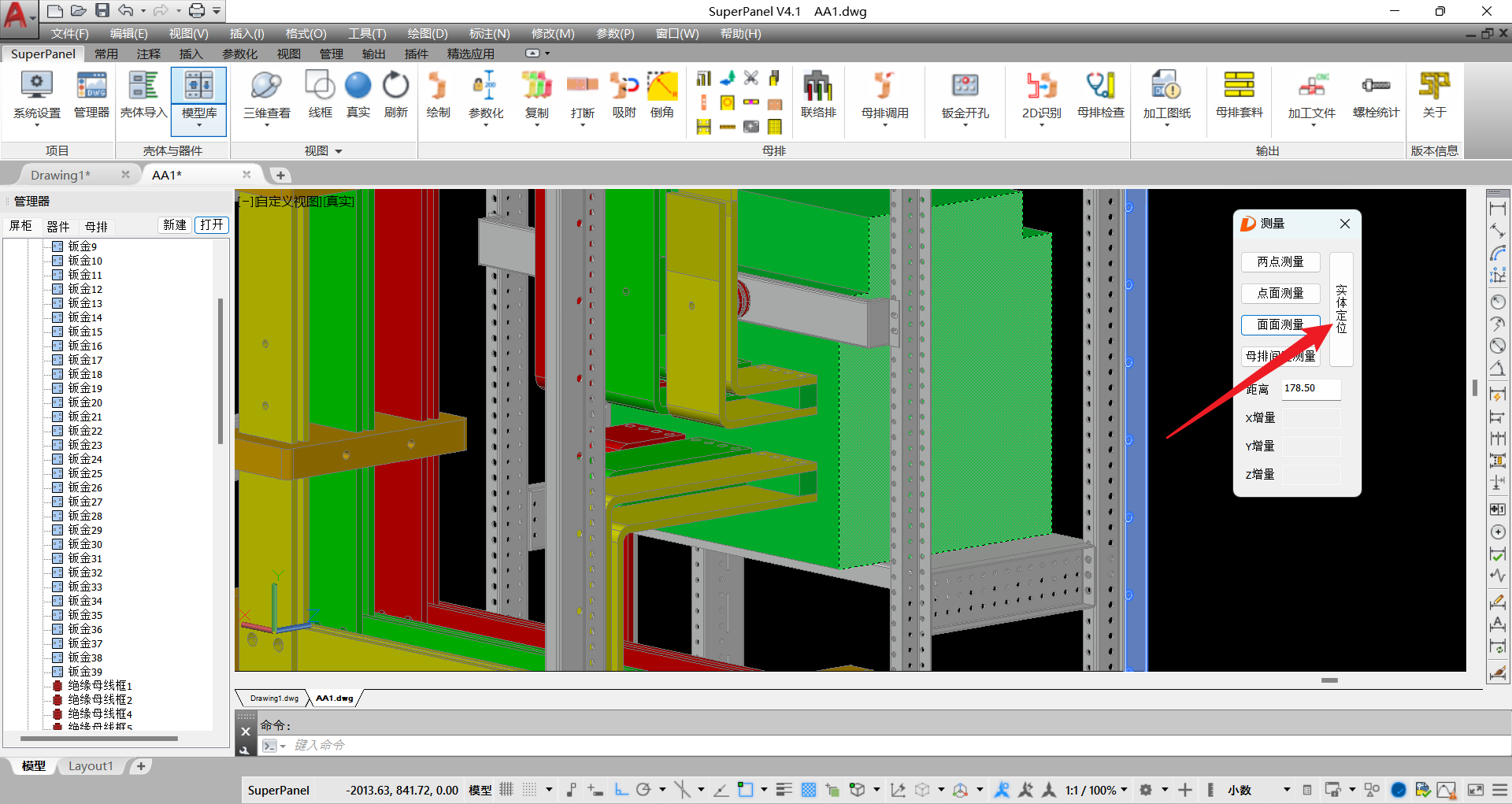The width and height of the screenshot is (1512, 804).
Task: Click the 实体定位 vertical button
Action: click(x=1341, y=309)
